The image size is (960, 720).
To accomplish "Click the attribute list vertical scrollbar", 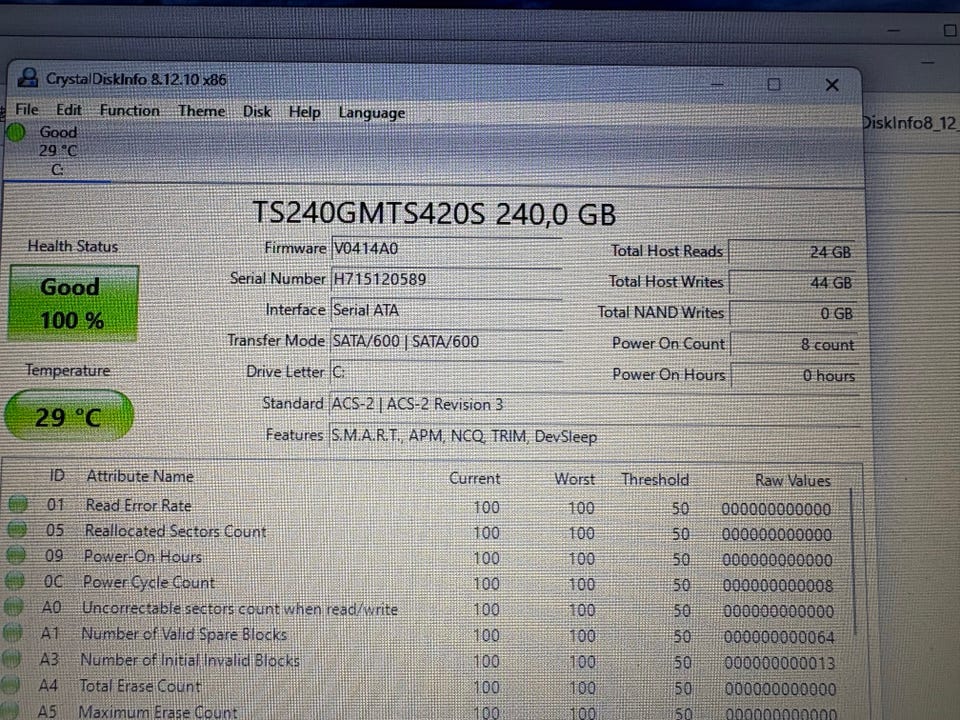I will coord(853,563).
